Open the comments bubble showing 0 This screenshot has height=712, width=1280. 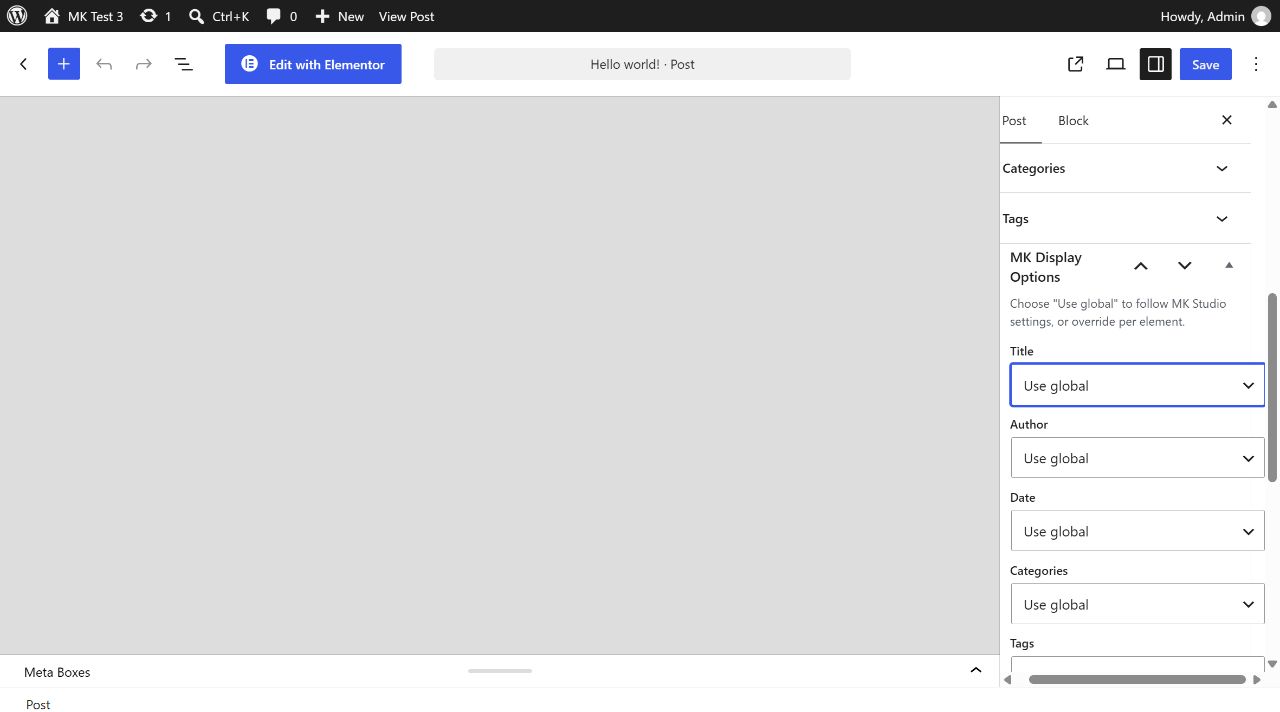282,16
